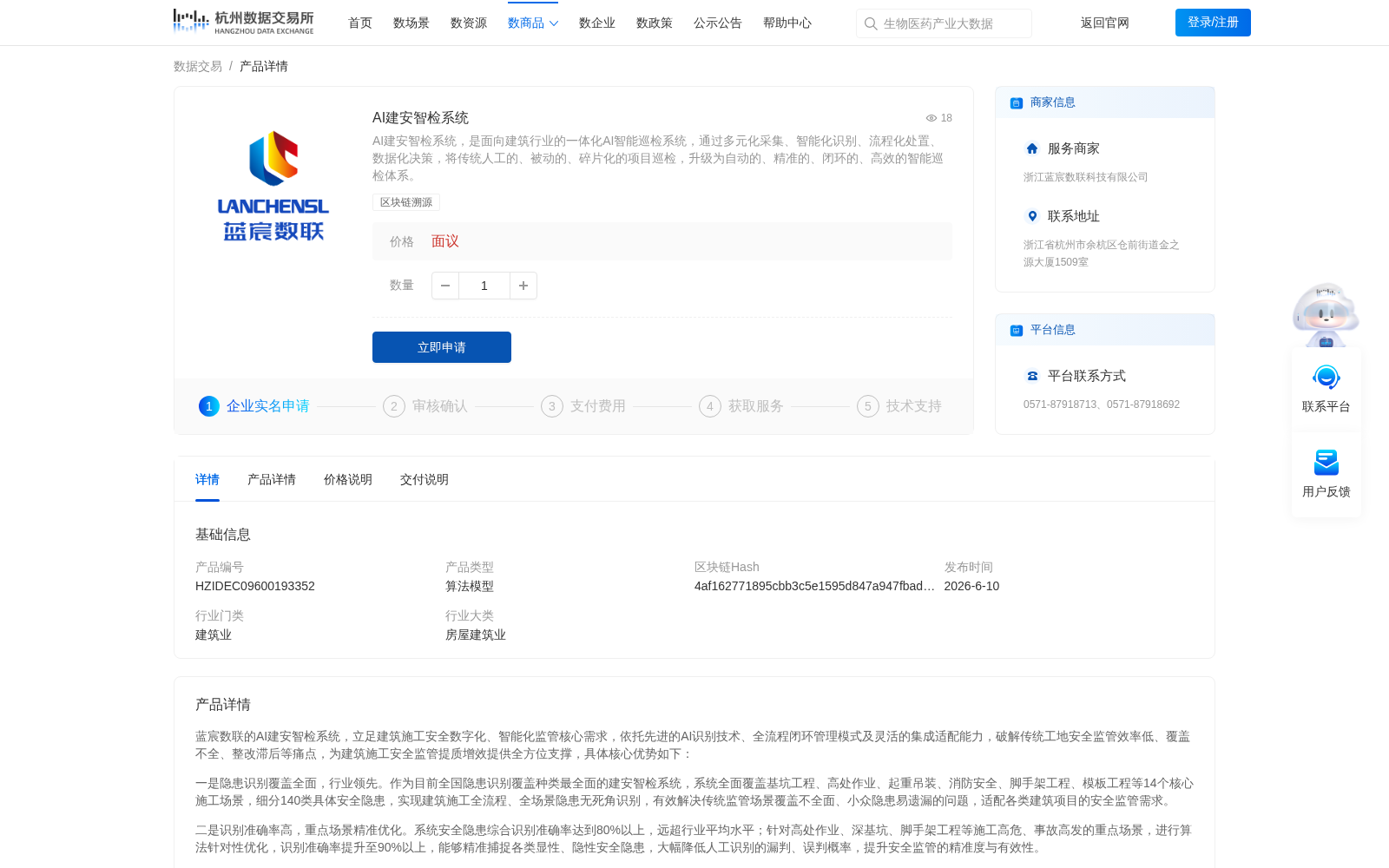This screenshot has width=1389, height=868.
Task: Click the 基础信息 section heading
Action: click(x=223, y=535)
